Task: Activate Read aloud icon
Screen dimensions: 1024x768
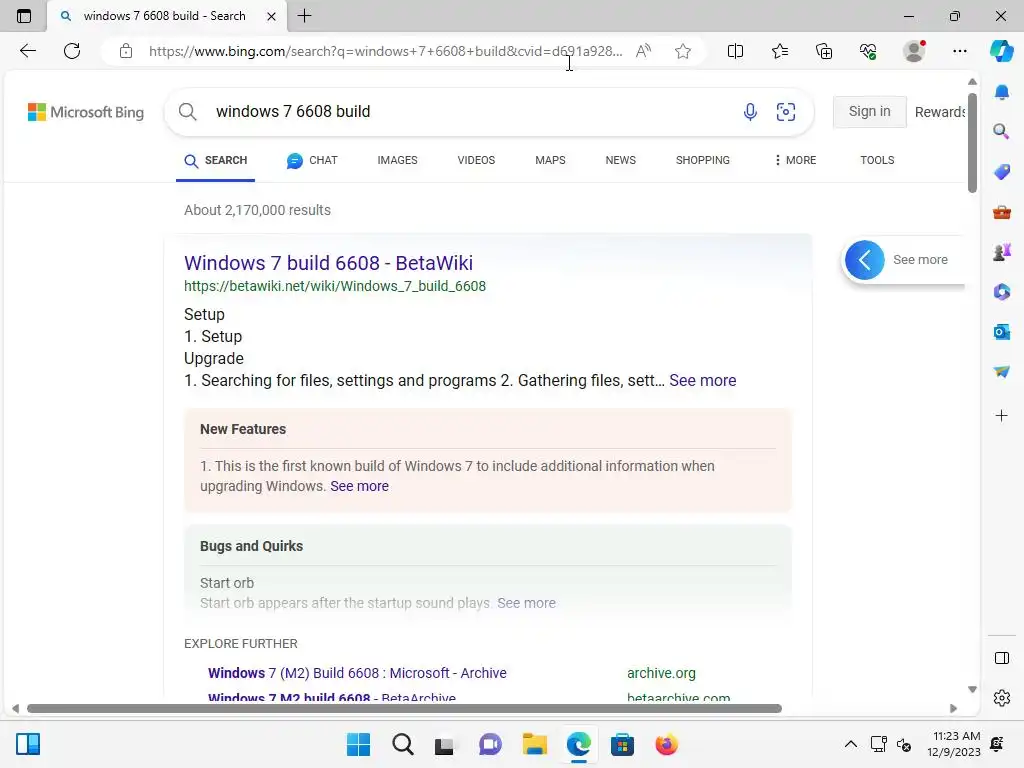Action: 643,51
